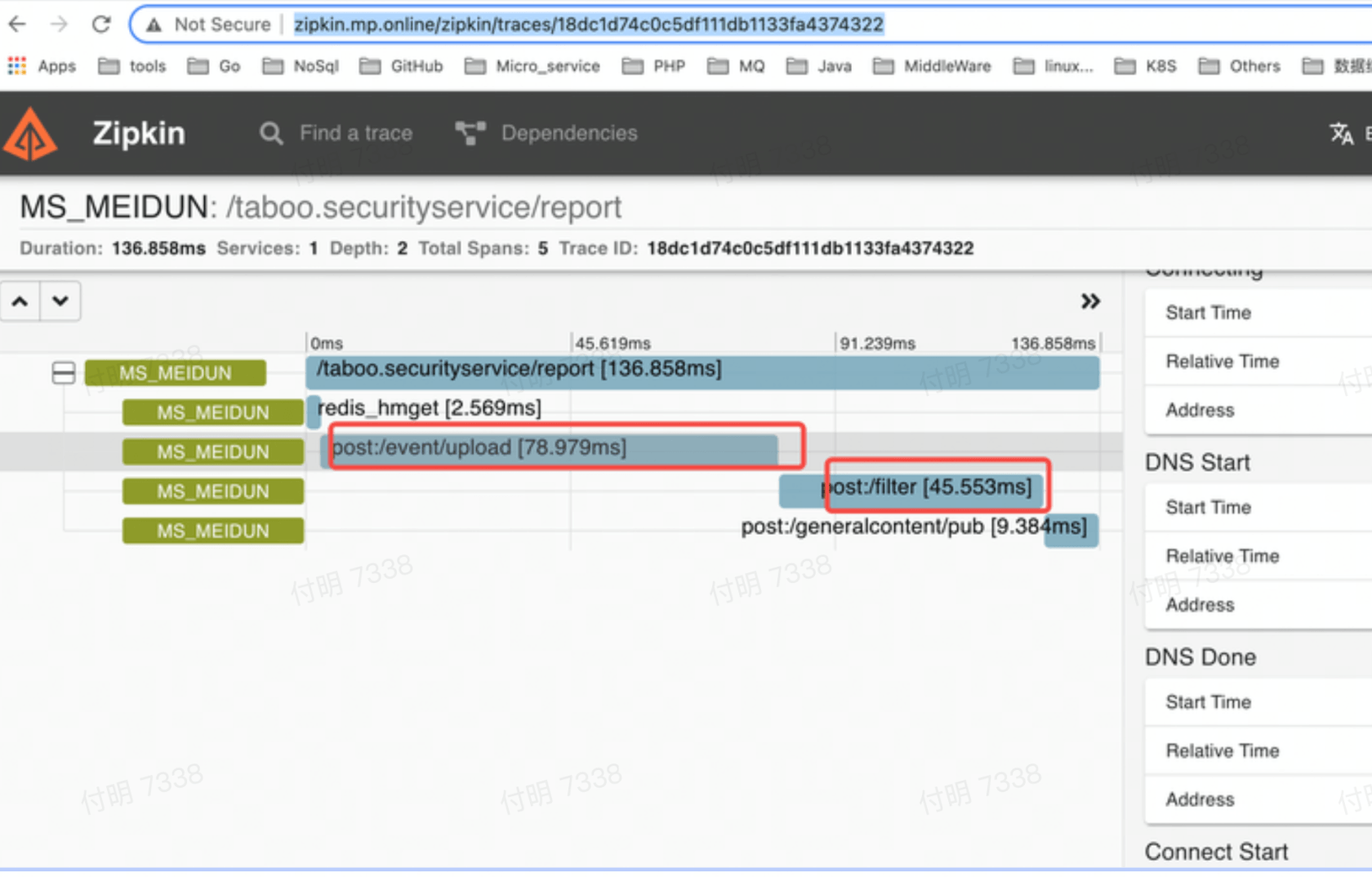Click the 136.858ms timeline marker label
The width and height of the screenshot is (1372, 877).
pyautogui.click(x=1053, y=344)
